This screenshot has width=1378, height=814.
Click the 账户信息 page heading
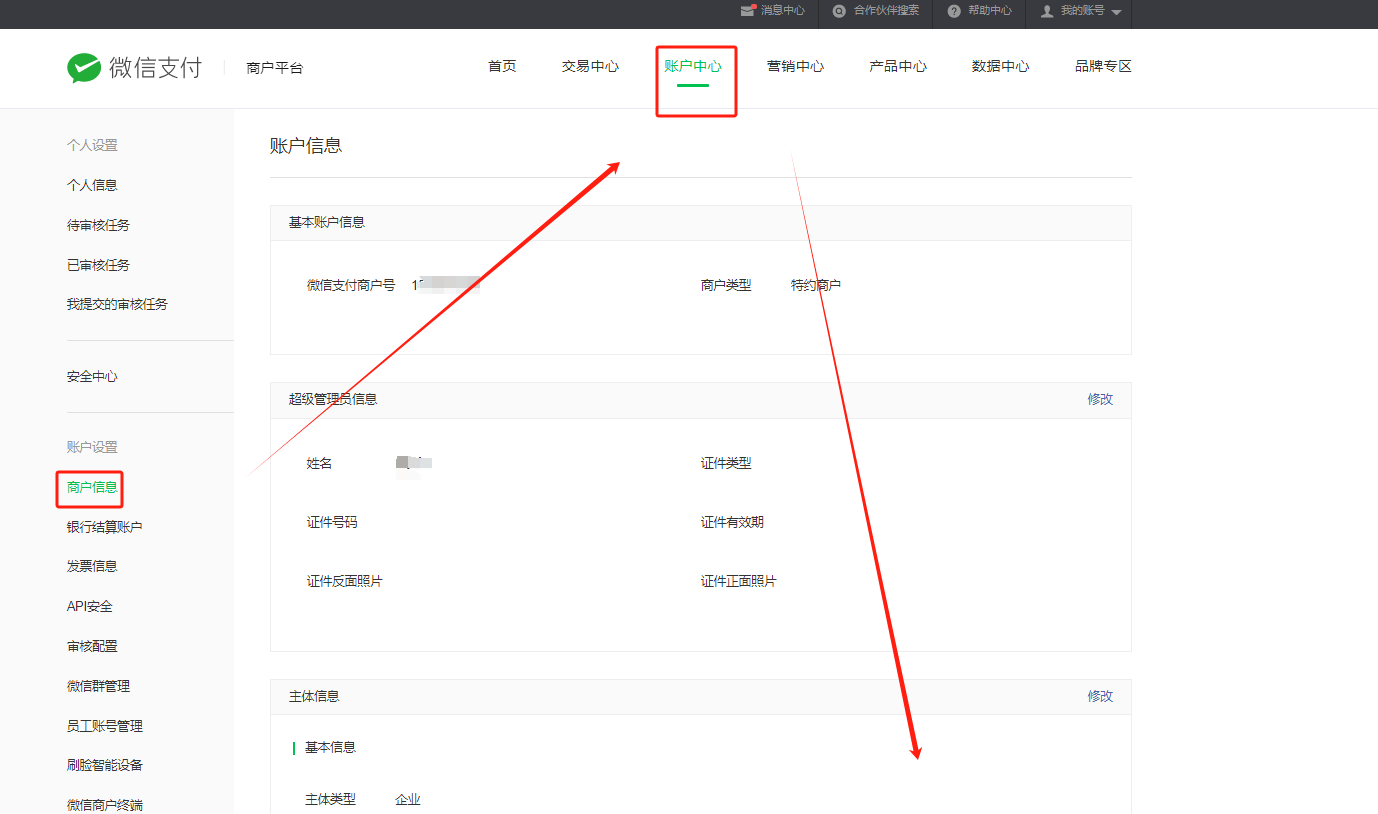point(306,145)
